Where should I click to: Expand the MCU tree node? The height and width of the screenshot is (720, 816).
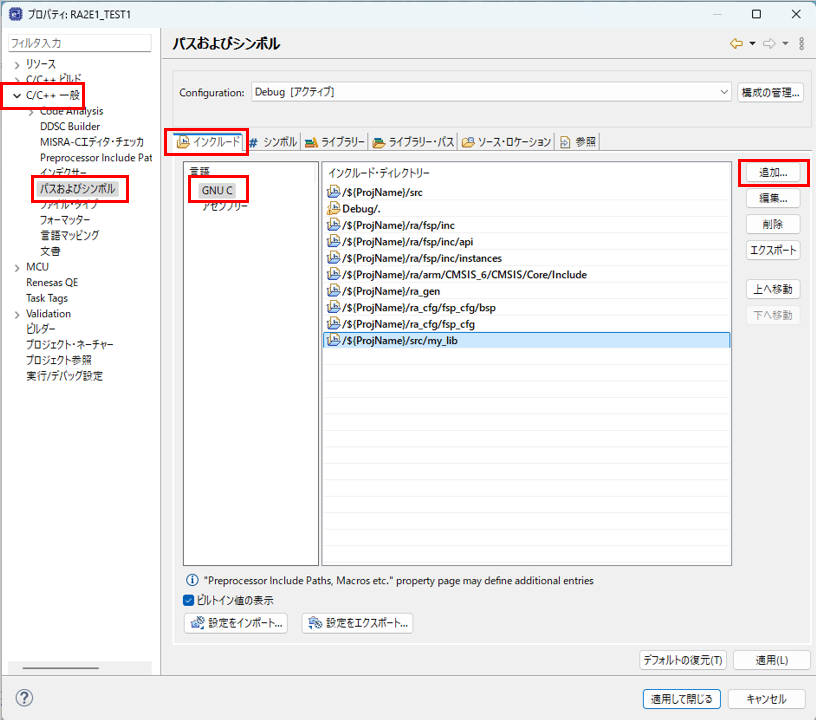[17, 267]
